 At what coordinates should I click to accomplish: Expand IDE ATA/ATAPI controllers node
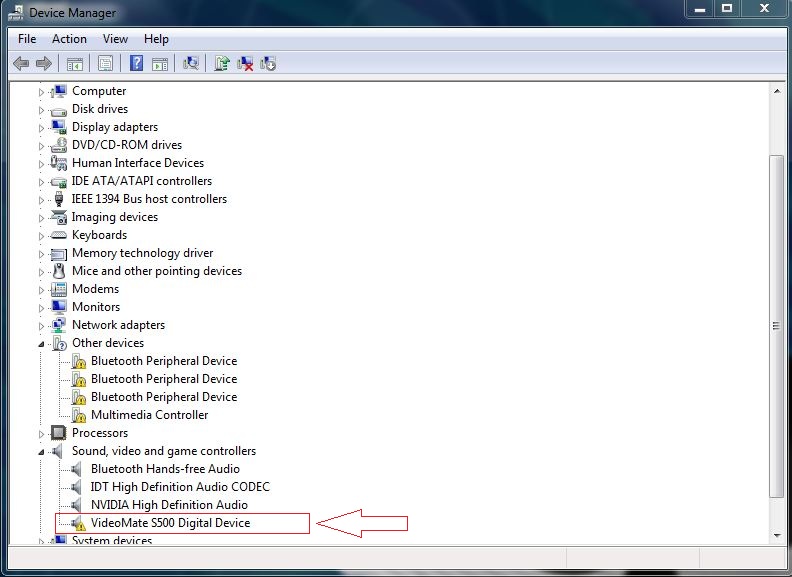(x=41, y=182)
